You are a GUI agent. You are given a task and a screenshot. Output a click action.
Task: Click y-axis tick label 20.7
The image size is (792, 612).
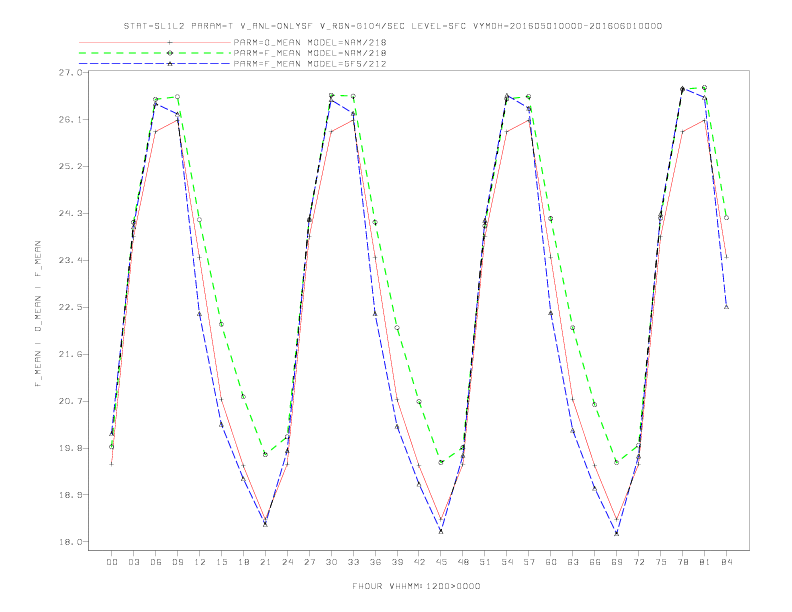pyautogui.click(x=70, y=401)
